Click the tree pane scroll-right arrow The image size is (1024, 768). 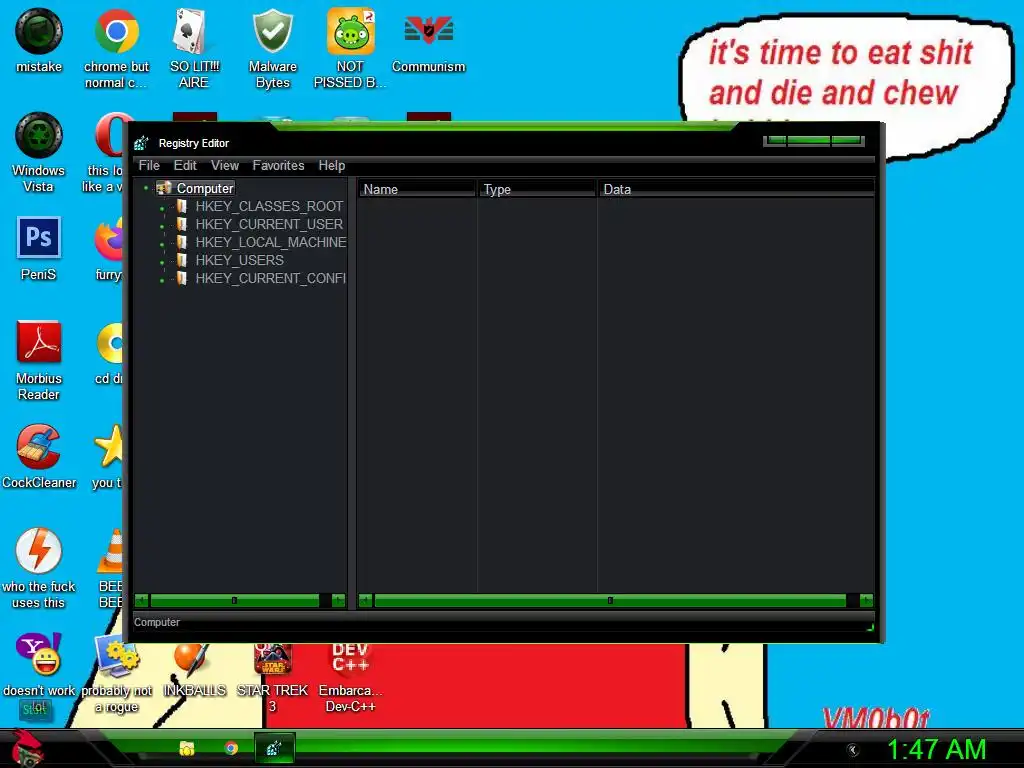(338, 600)
